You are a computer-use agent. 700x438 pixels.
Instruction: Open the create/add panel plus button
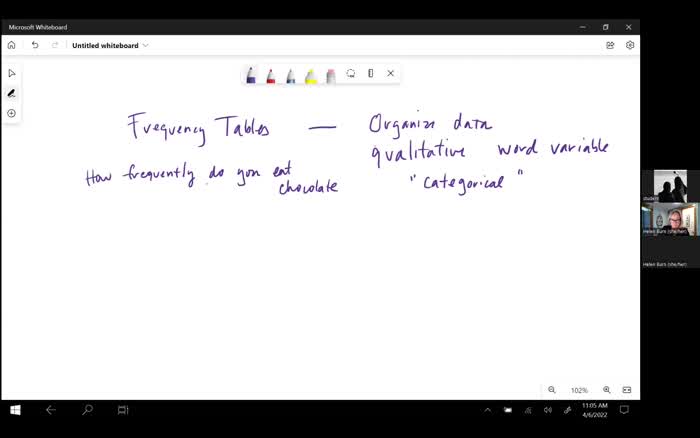click(x=12, y=113)
